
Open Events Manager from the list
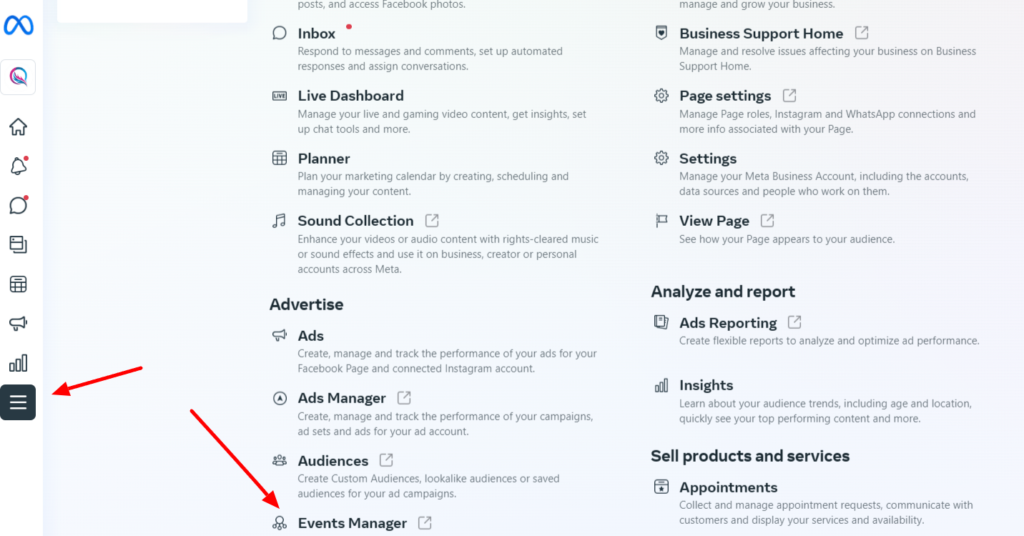point(352,523)
